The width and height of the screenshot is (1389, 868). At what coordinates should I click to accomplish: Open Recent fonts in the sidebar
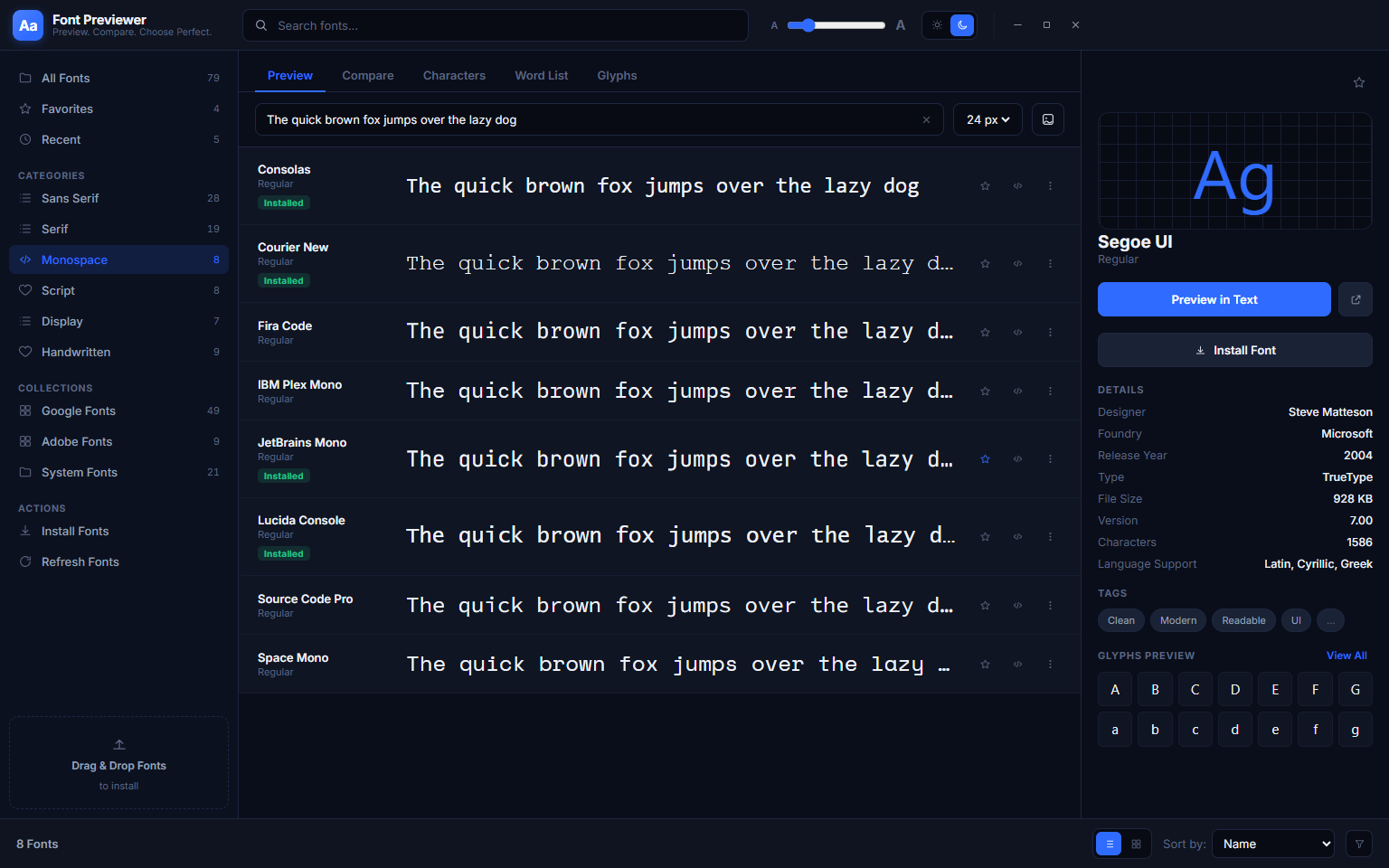pos(118,139)
